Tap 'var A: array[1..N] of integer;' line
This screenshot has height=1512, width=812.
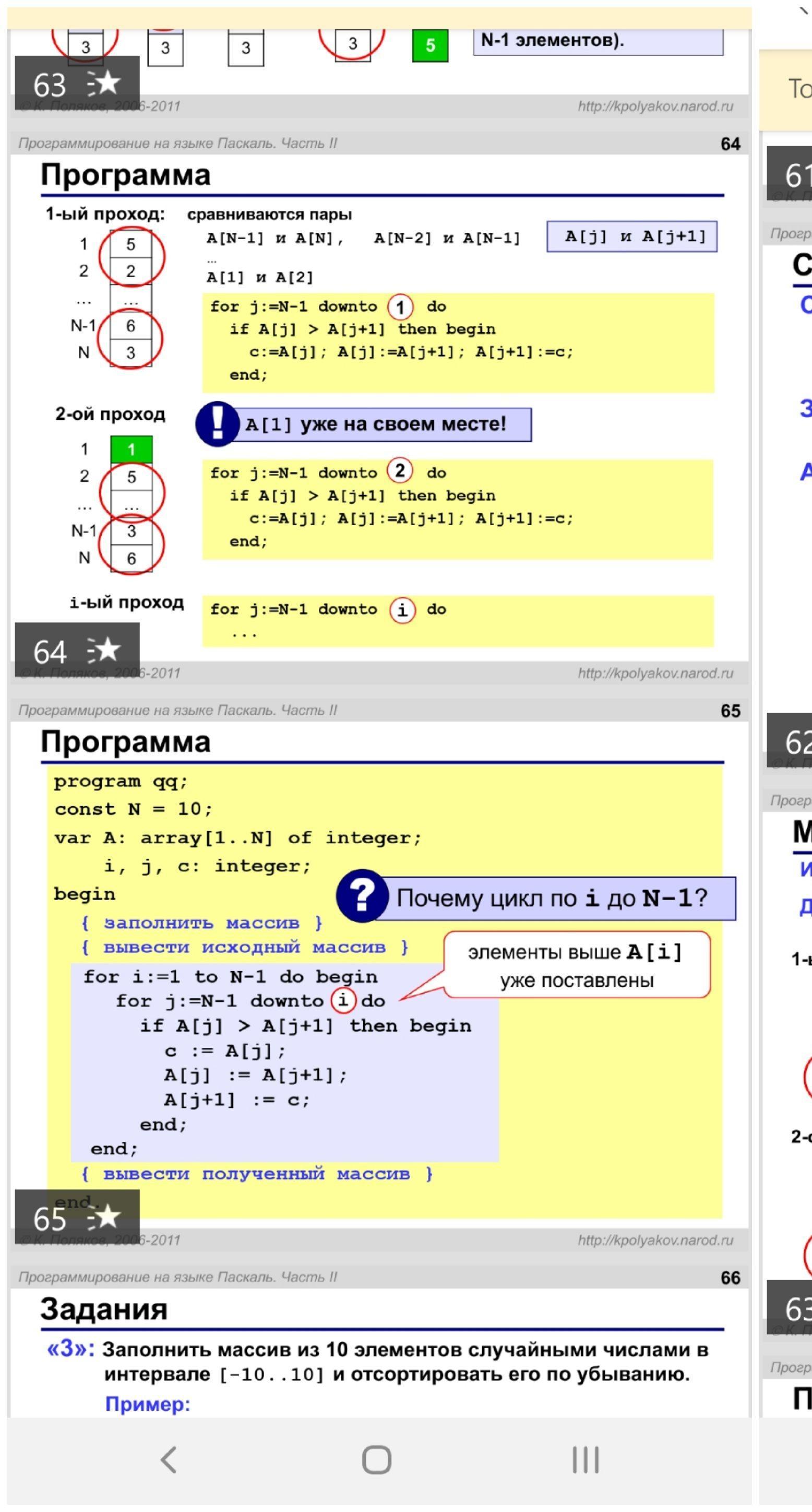(237, 837)
